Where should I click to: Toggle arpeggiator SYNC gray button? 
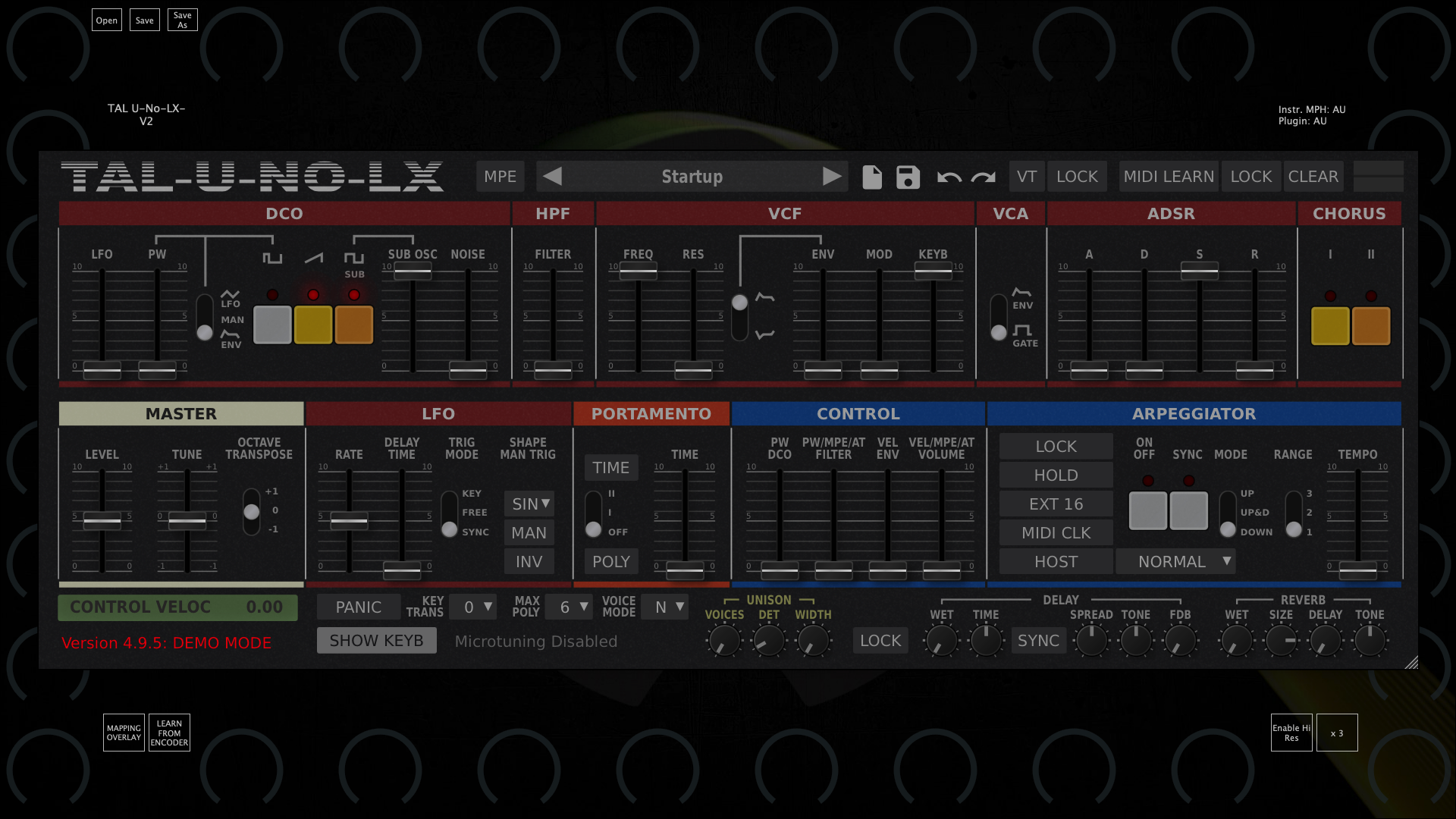pyautogui.click(x=1189, y=510)
